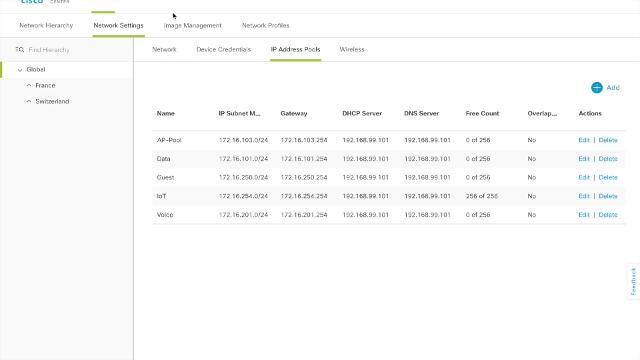Edit the Guest address pool

[584, 178]
